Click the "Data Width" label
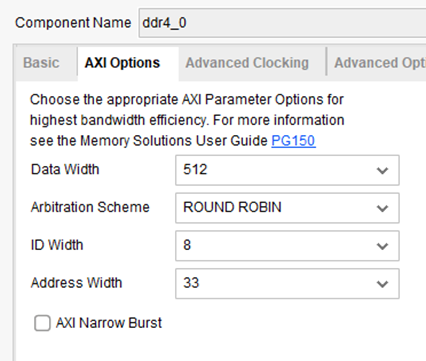The image size is (426, 361). point(65,169)
